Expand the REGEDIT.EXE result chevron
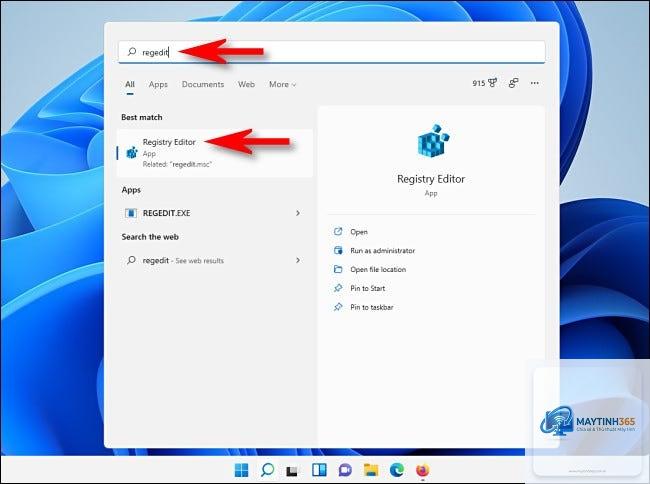Screen dimensions: 650x484 click(298, 213)
